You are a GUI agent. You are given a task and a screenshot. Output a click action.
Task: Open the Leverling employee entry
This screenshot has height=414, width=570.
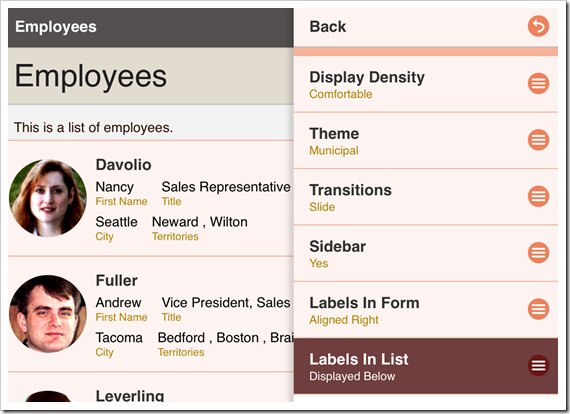coord(151,387)
